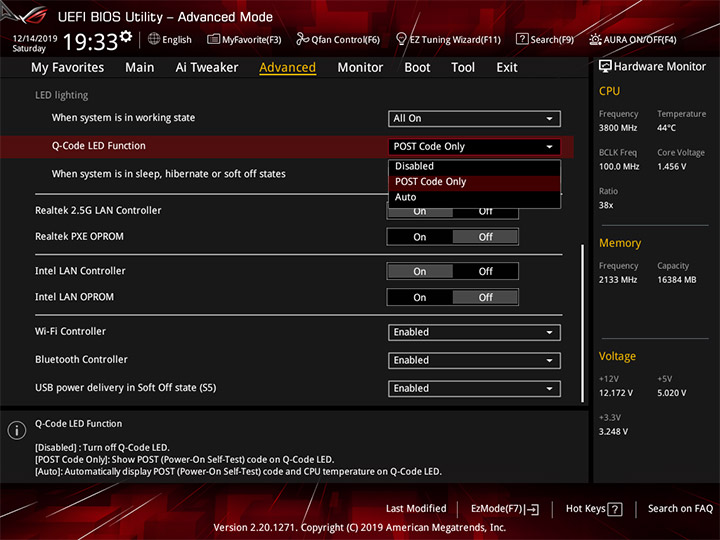This screenshot has width=720, height=540.
Task: Select the Advanced tab
Action: point(287,68)
